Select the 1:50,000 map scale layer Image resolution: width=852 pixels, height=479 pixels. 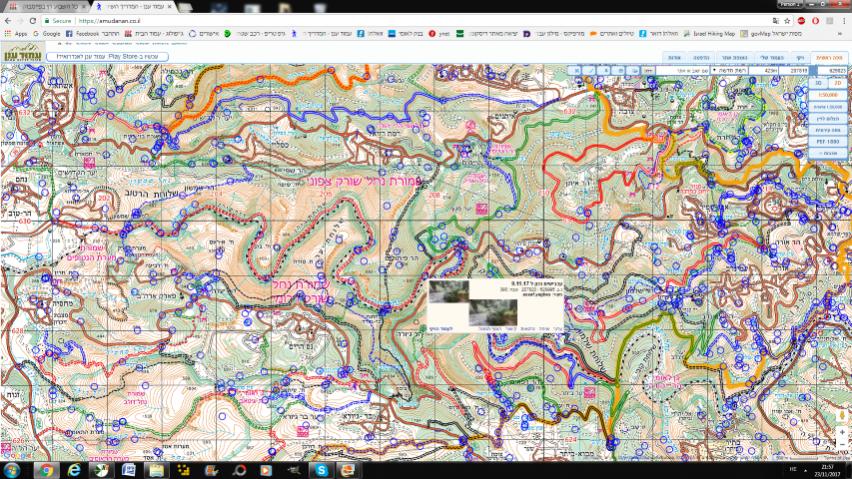coord(828,94)
